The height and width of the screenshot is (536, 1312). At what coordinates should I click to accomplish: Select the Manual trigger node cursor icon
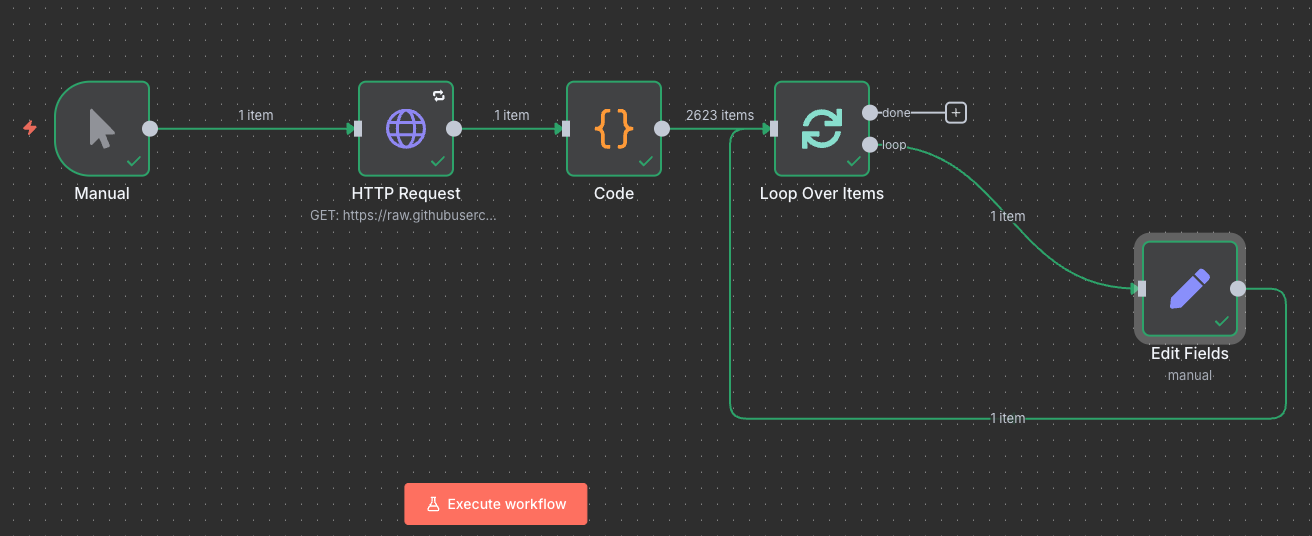coord(102,129)
